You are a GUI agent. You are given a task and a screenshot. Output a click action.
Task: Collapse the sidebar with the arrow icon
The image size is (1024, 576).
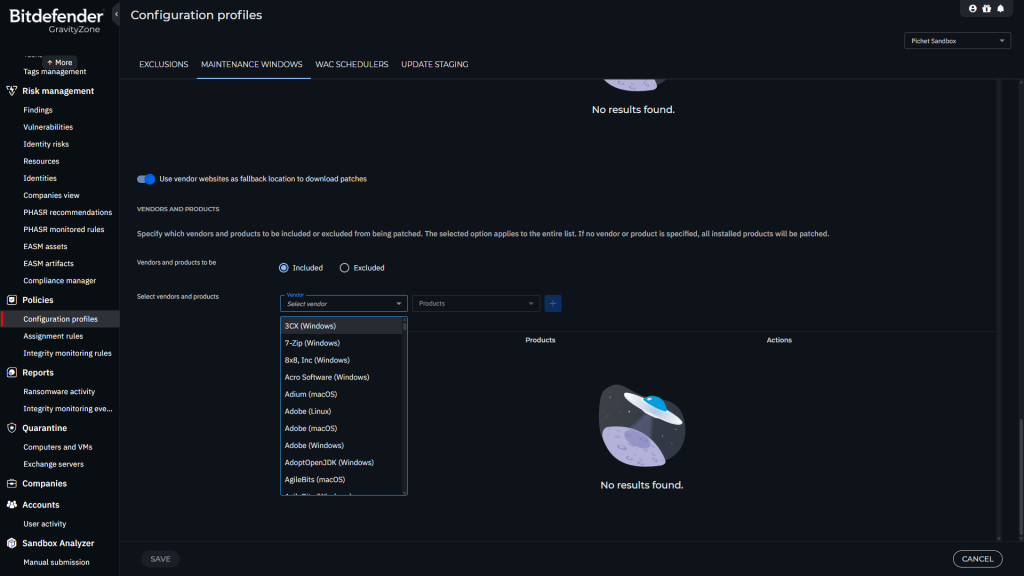(x=116, y=14)
